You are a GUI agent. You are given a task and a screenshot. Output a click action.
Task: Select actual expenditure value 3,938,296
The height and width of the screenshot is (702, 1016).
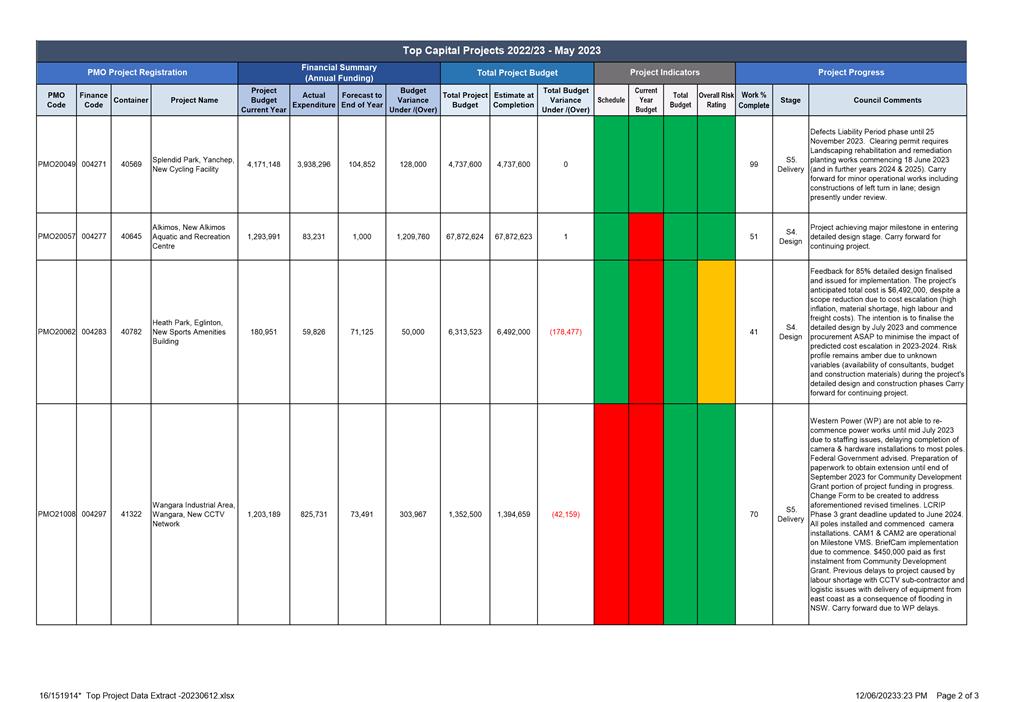[x=314, y=165]
